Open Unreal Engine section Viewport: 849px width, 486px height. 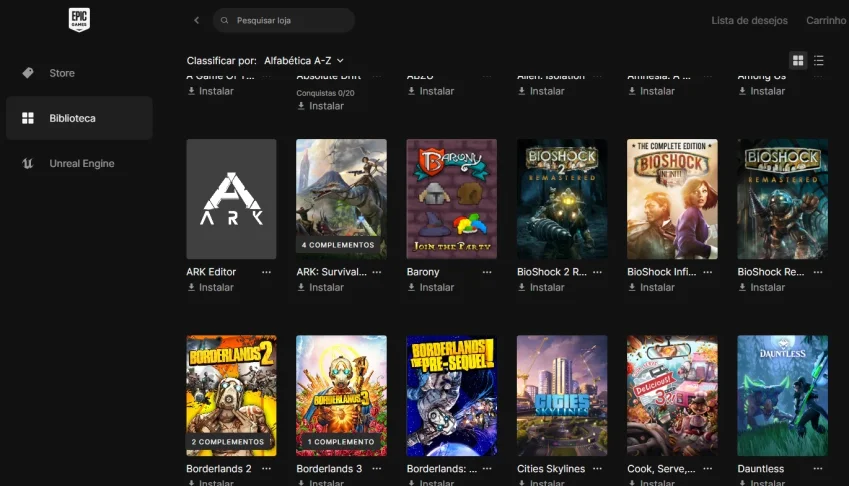coord(79,163)
